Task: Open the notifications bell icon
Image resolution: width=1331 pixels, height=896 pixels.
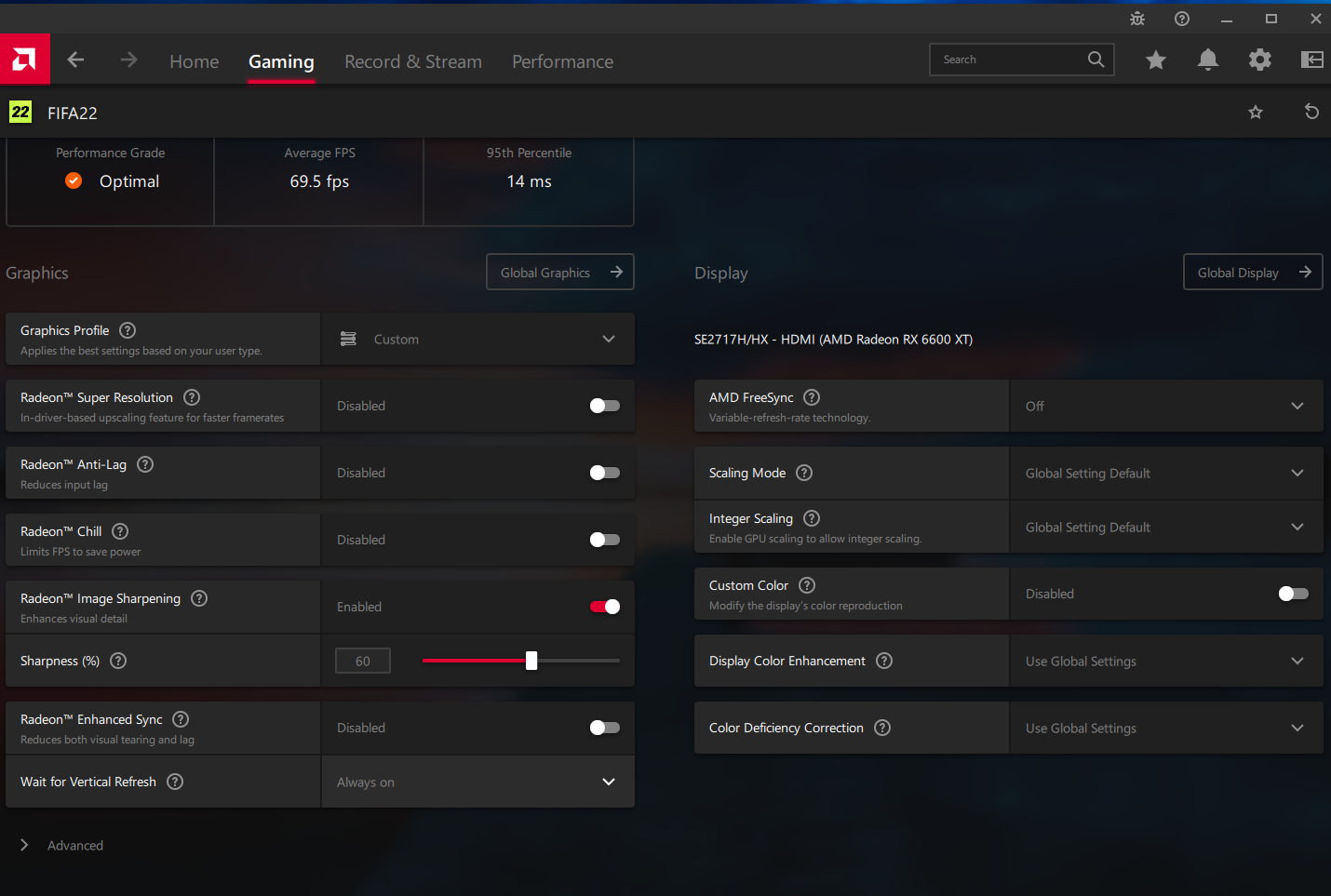Action: pos(1207,60)
